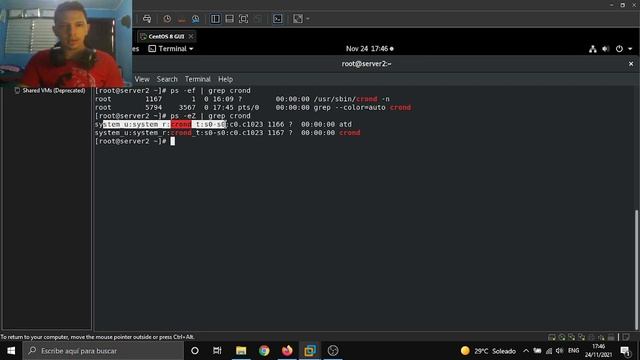Screen dimensions: 640x360
Task: Open OBS Studio from taskbar
Action: [333, 351]
